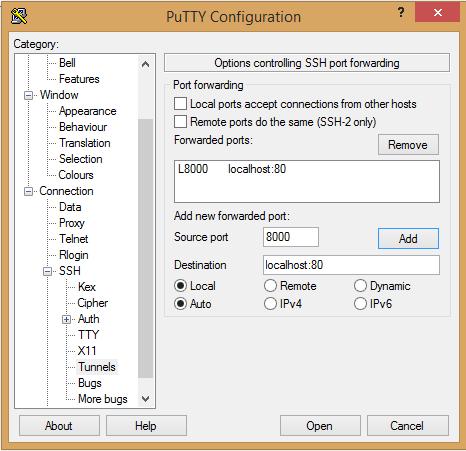Open the Selection category
Viewport: 466px width, 451px height.
80,159
